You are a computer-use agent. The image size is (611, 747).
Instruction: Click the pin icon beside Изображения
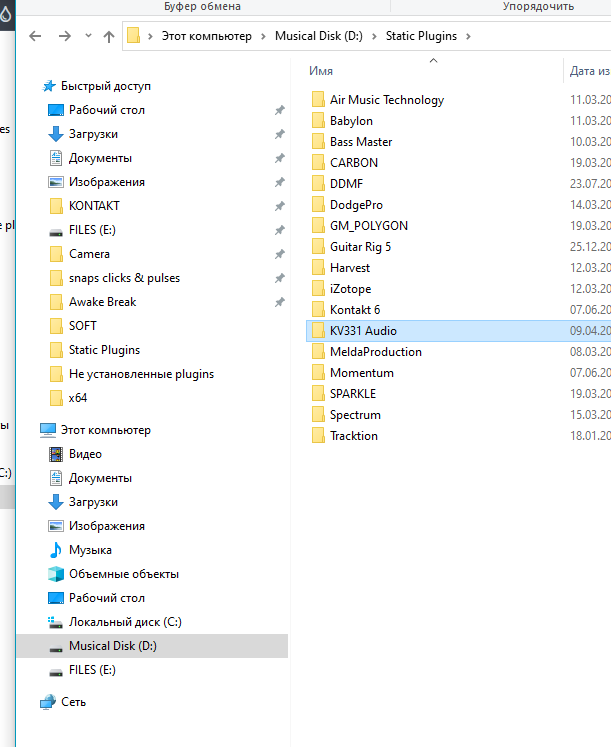280,182
